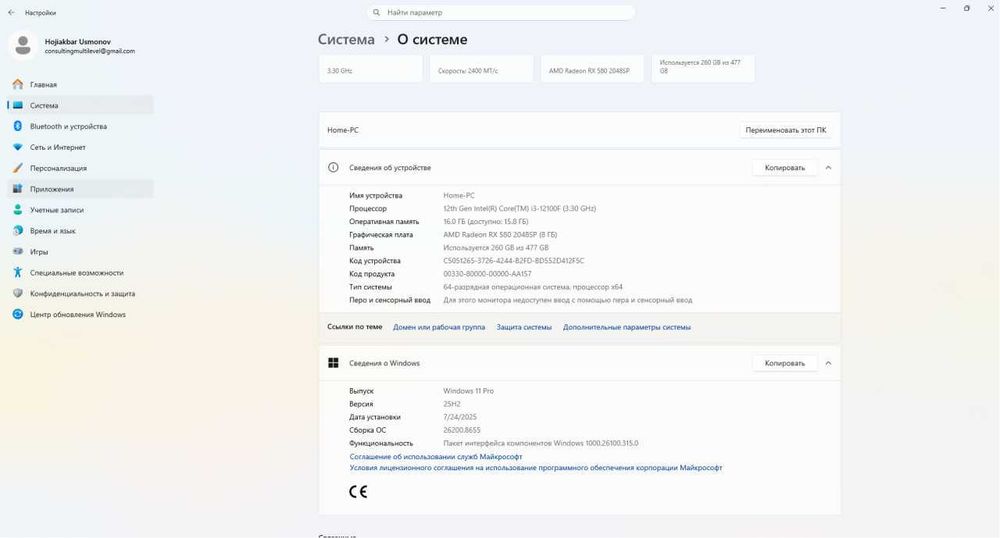Click the 3.30 GHz spec card

(371, 69)
